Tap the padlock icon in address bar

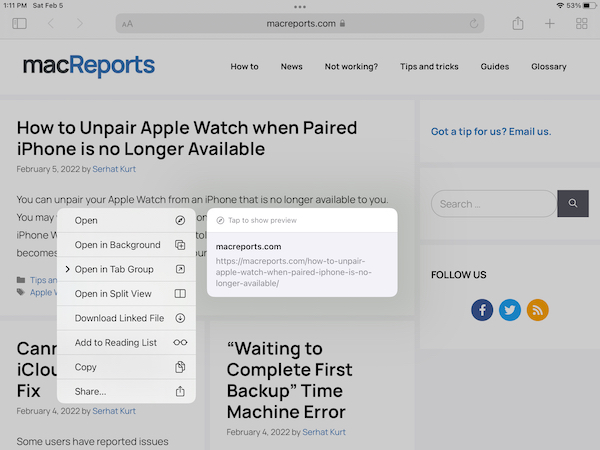coord(342,23)
